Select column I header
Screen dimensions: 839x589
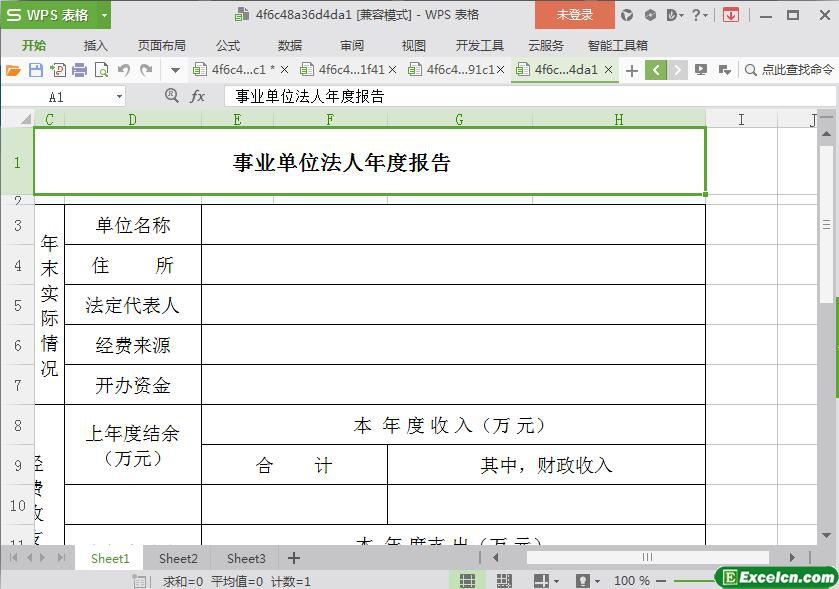(741, 119)
